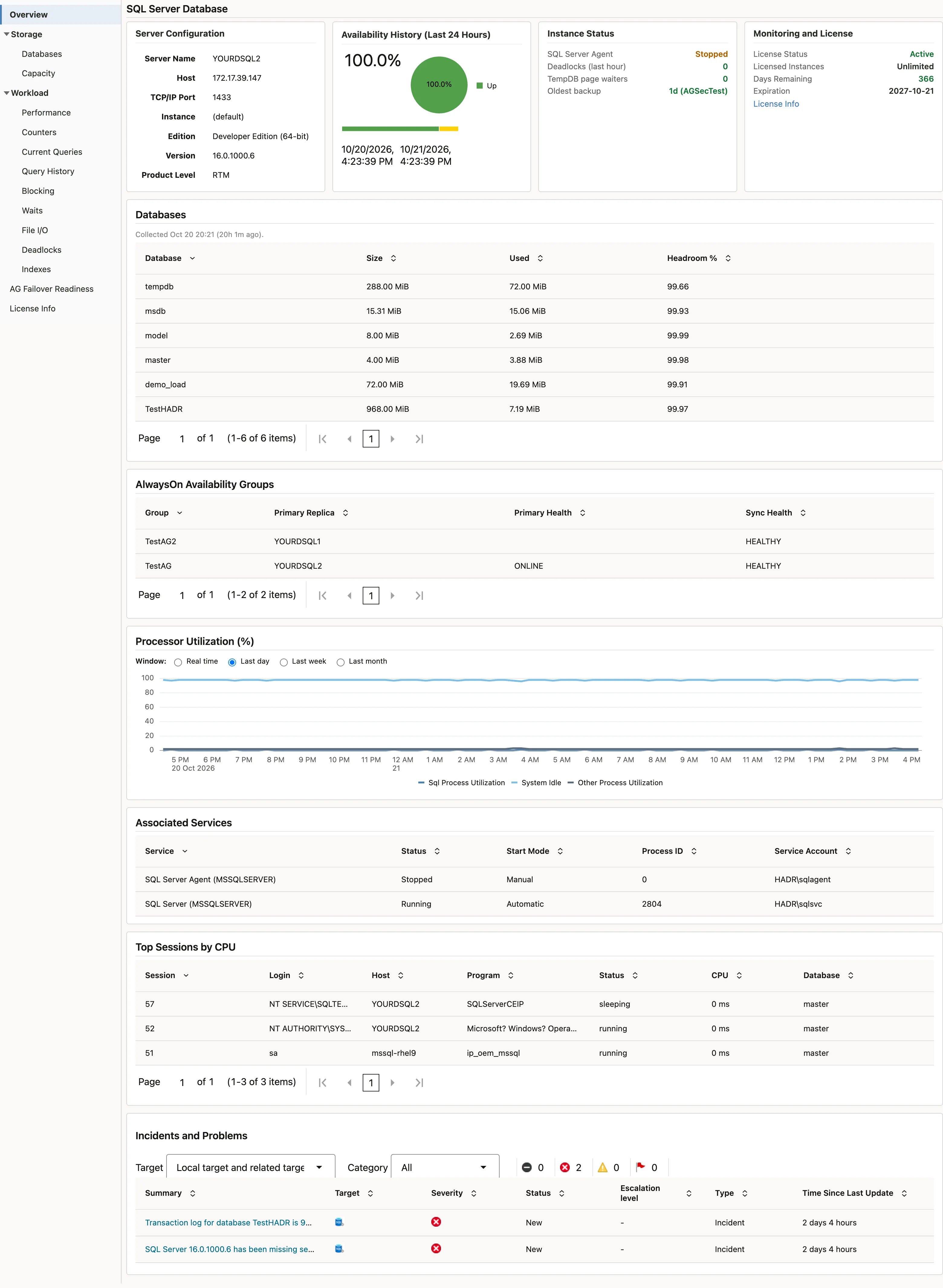Screen dimensions: 943x1288
Task: Toggle Sql Process Utilization legend series
Action: point(461,782)
